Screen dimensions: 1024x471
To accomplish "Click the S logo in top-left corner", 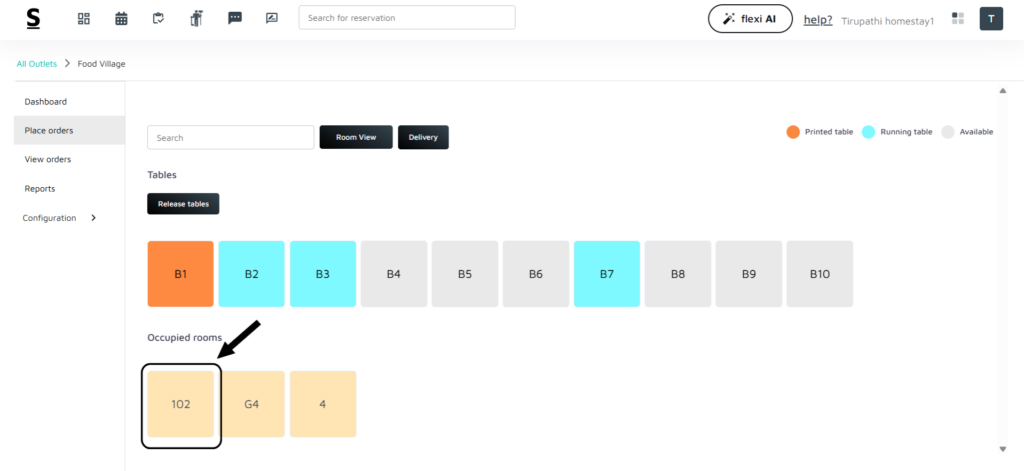I will [33, 18].
